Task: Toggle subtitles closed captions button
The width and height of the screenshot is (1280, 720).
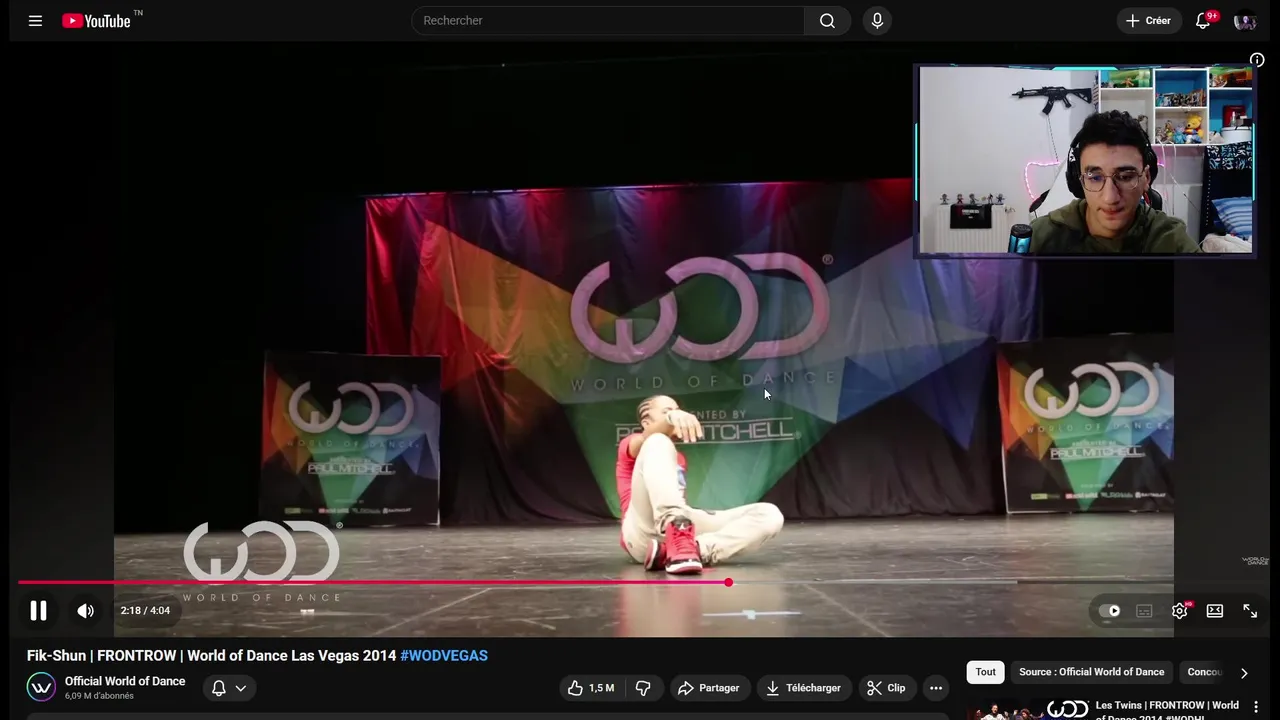Action: point(1144,610)
